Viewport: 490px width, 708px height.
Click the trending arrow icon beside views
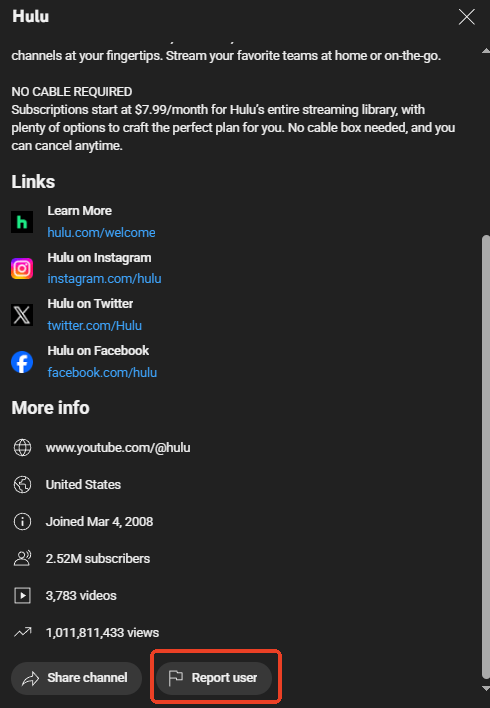point(23,633)
